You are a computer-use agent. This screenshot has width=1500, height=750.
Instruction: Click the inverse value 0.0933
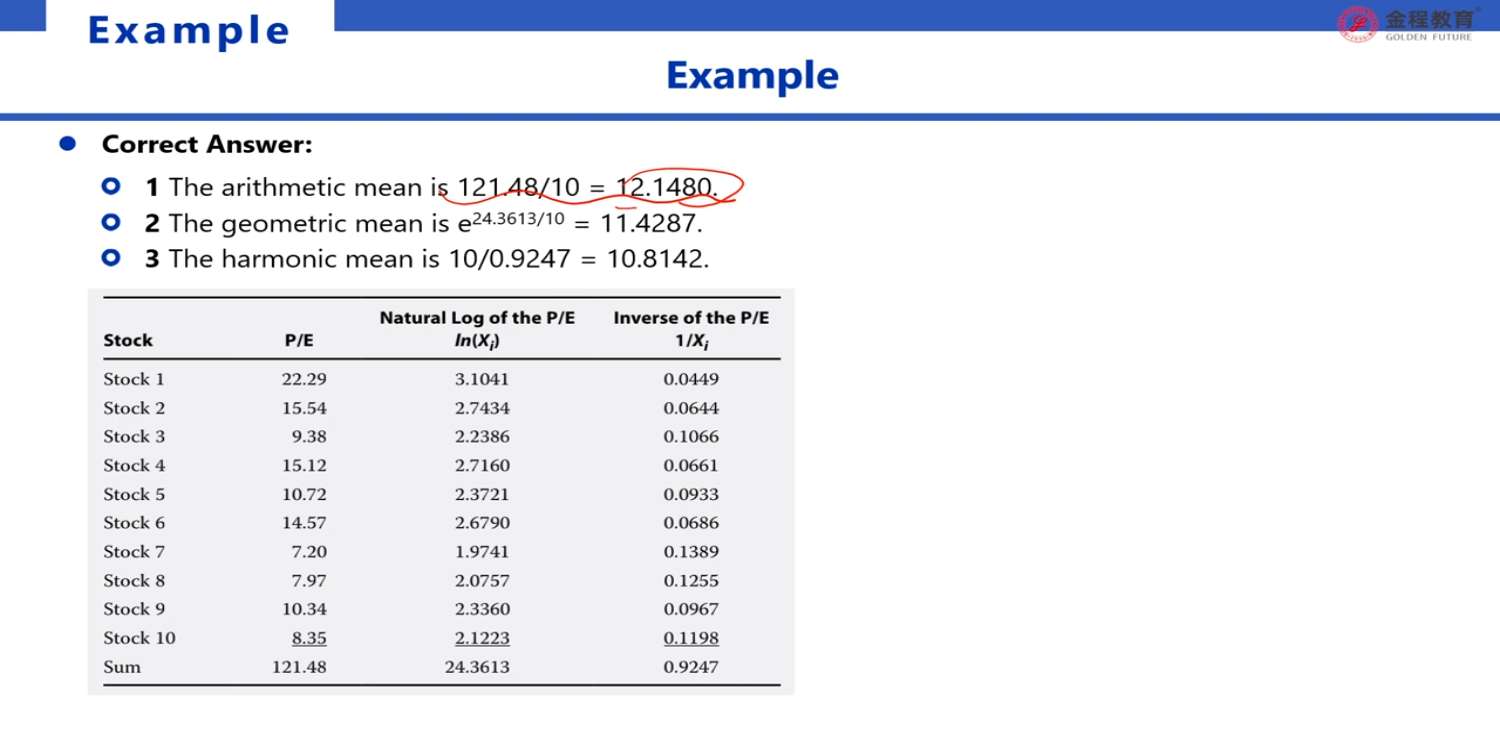(691, 494)
